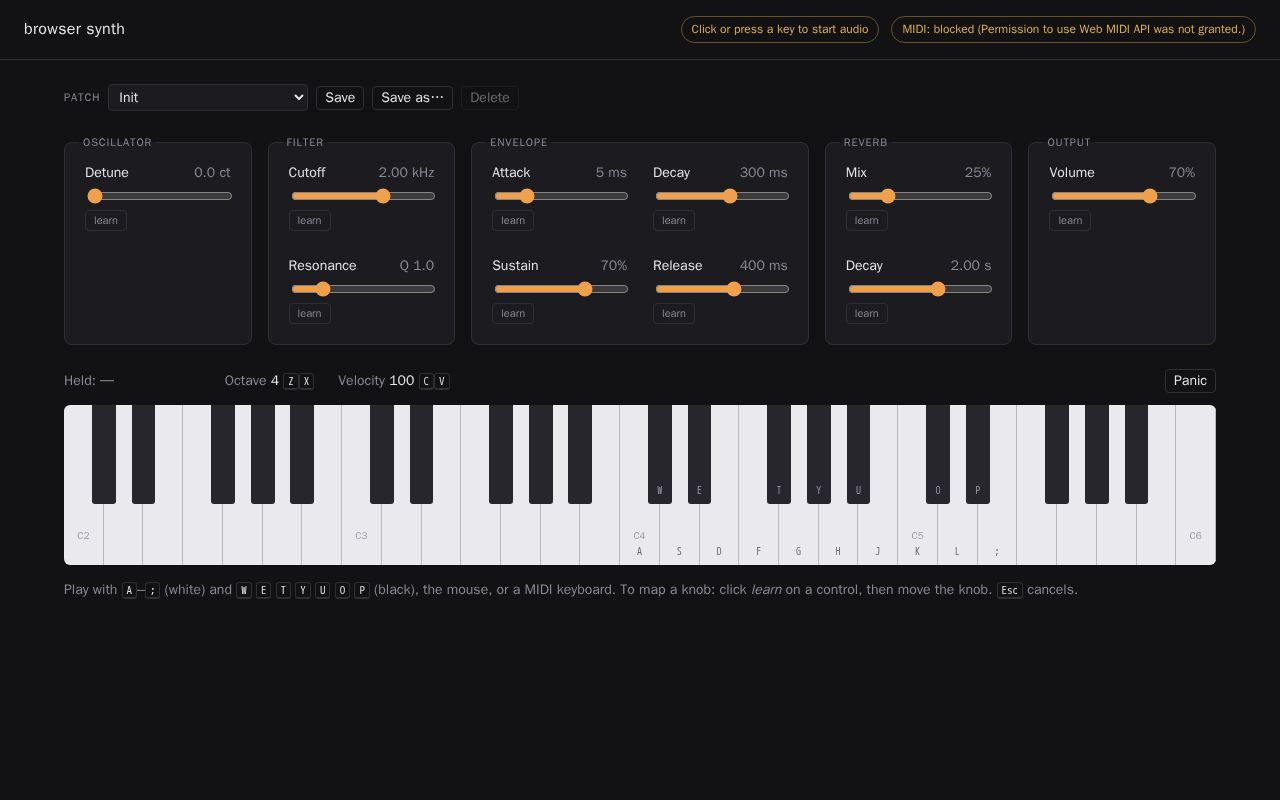Play the black piano key labeled P
Image resolution: width=1280 pixels, height=800 pixels.
pyautogui.click(x=978, y=454)
